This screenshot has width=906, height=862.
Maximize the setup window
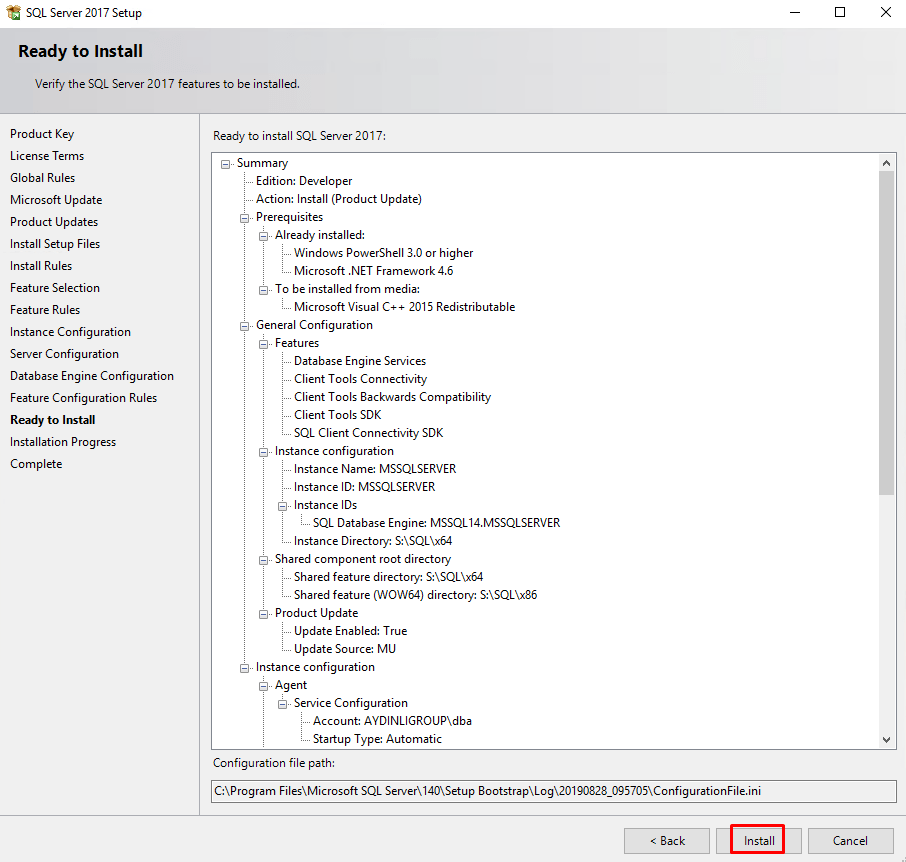(x=840, y=13)
